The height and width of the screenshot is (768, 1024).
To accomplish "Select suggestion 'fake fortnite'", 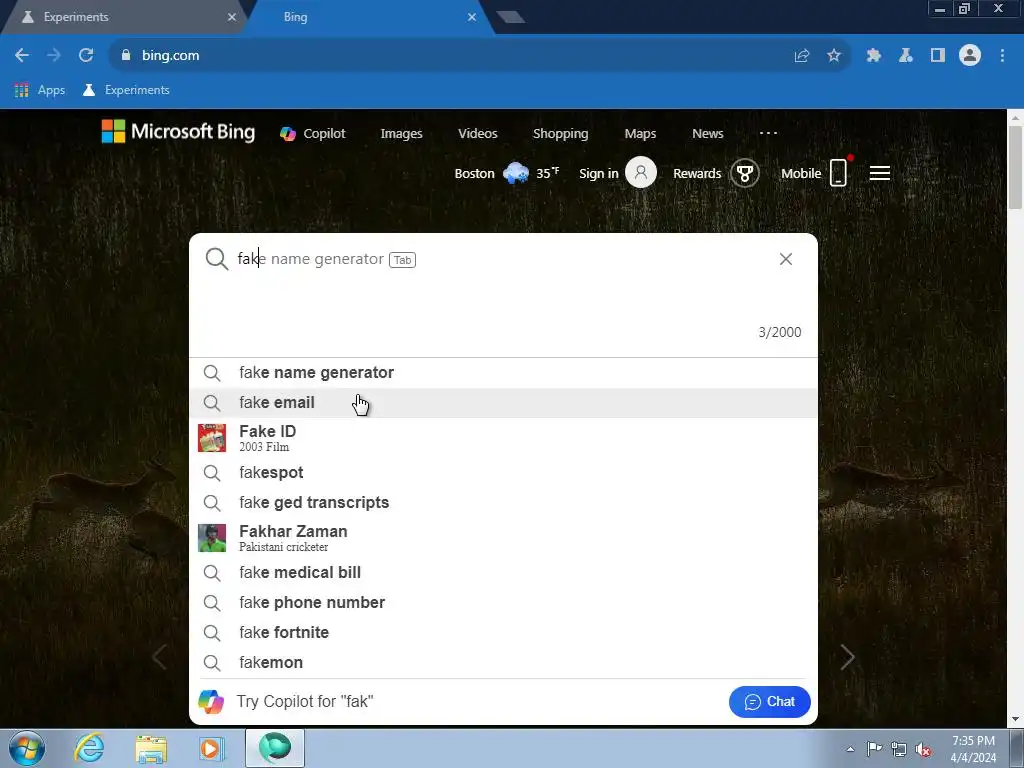I will click(x=503, y=633).
